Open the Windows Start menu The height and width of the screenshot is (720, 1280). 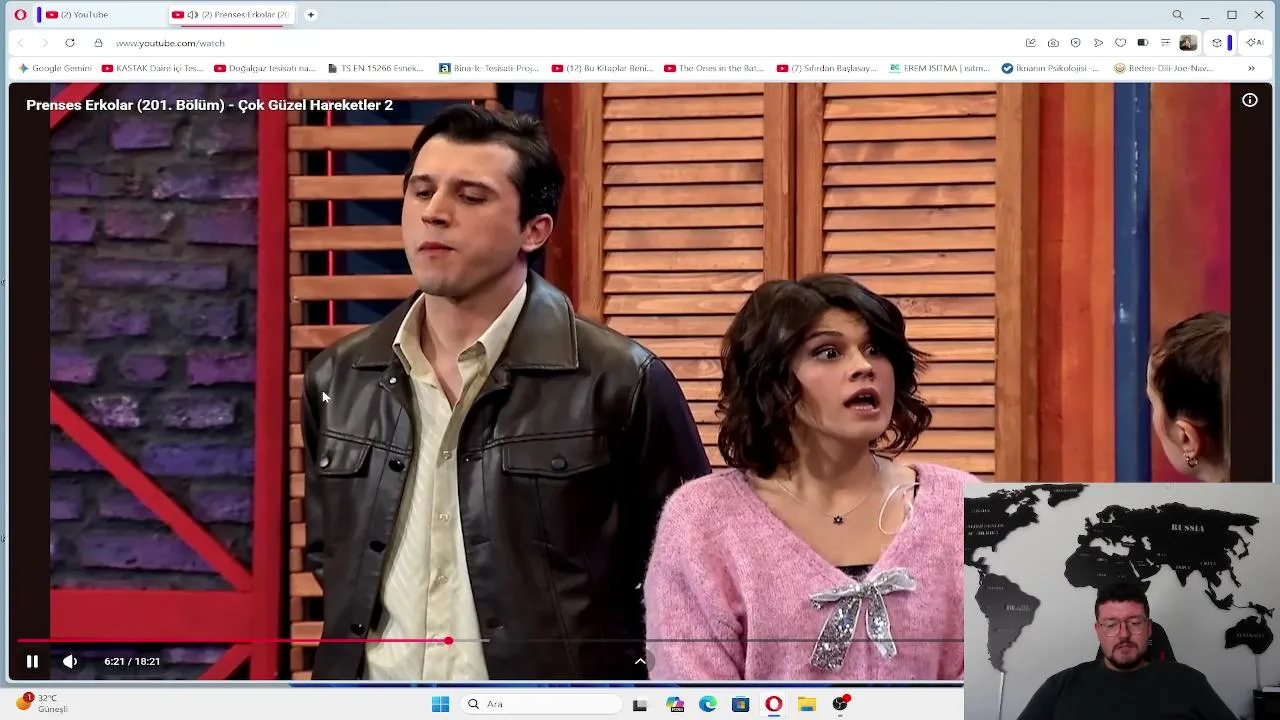(x=440, y=704)
